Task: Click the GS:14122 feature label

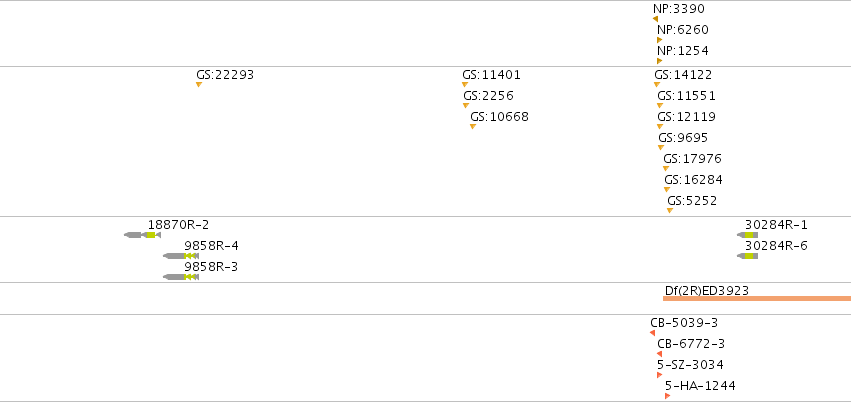Action: click(683, 75)
